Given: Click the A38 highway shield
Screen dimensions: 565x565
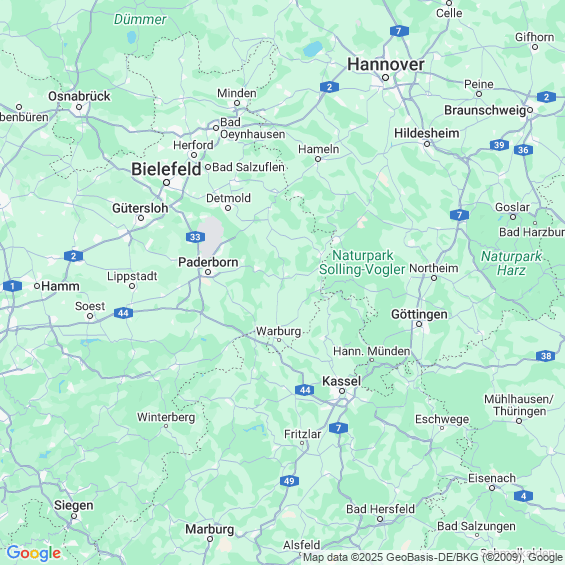Looking at the screenshot, I should click(x=546, y=356).
